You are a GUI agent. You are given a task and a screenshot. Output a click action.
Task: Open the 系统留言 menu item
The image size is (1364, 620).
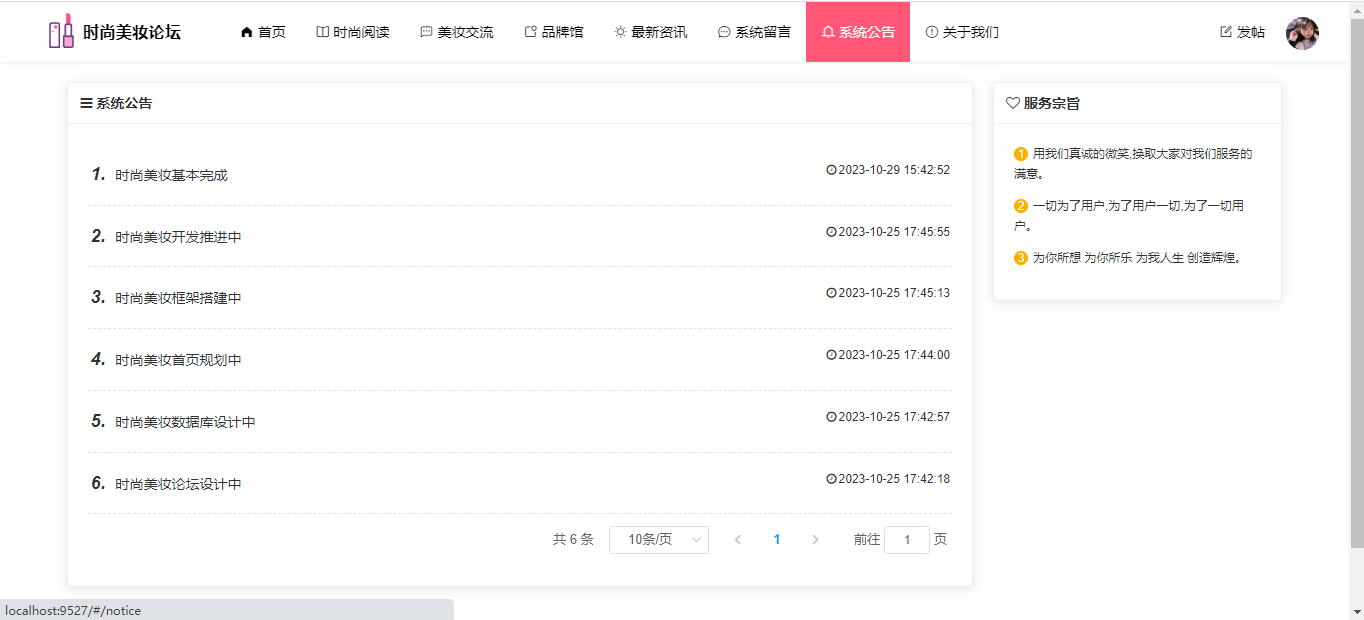[755, 32]
